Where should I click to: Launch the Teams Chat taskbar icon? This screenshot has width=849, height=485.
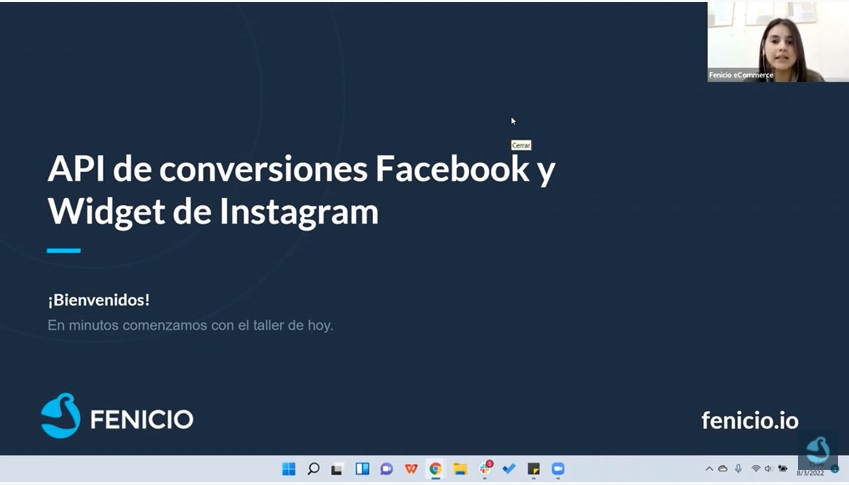pos(386,469)
